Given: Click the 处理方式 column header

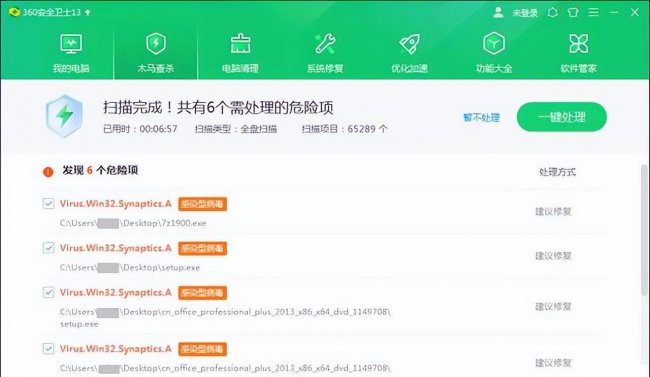Looking at the screenshot, I should 557,172.
